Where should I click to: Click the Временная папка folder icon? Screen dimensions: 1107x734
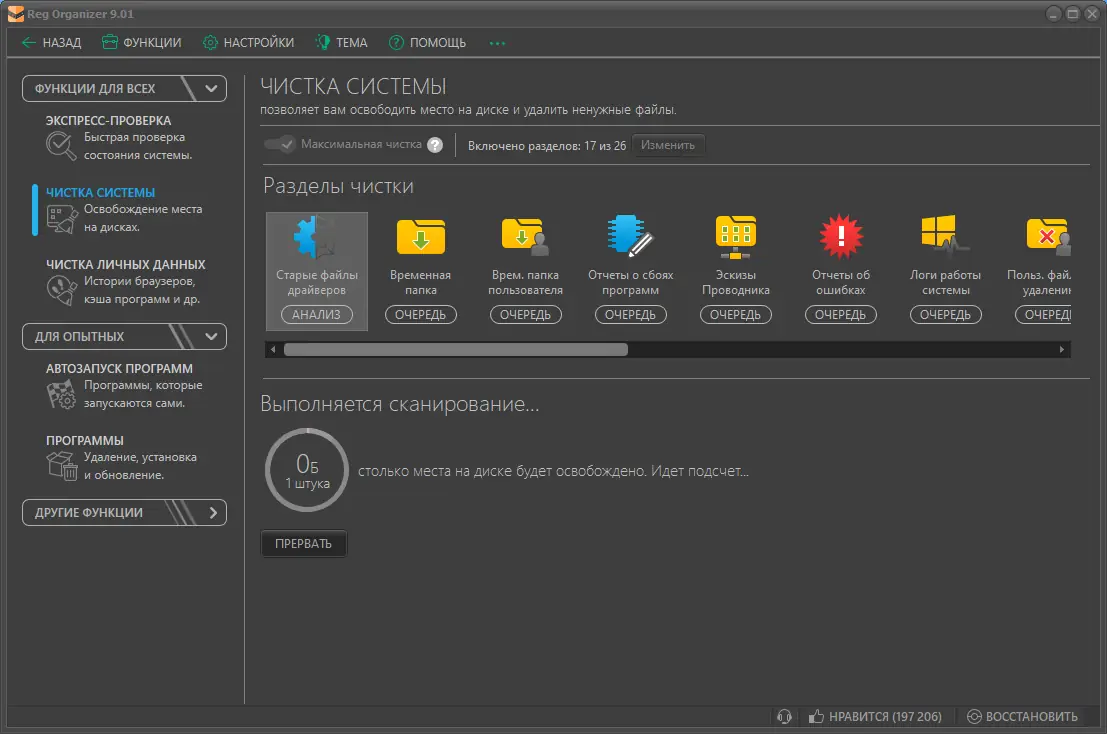click(421, 236)
